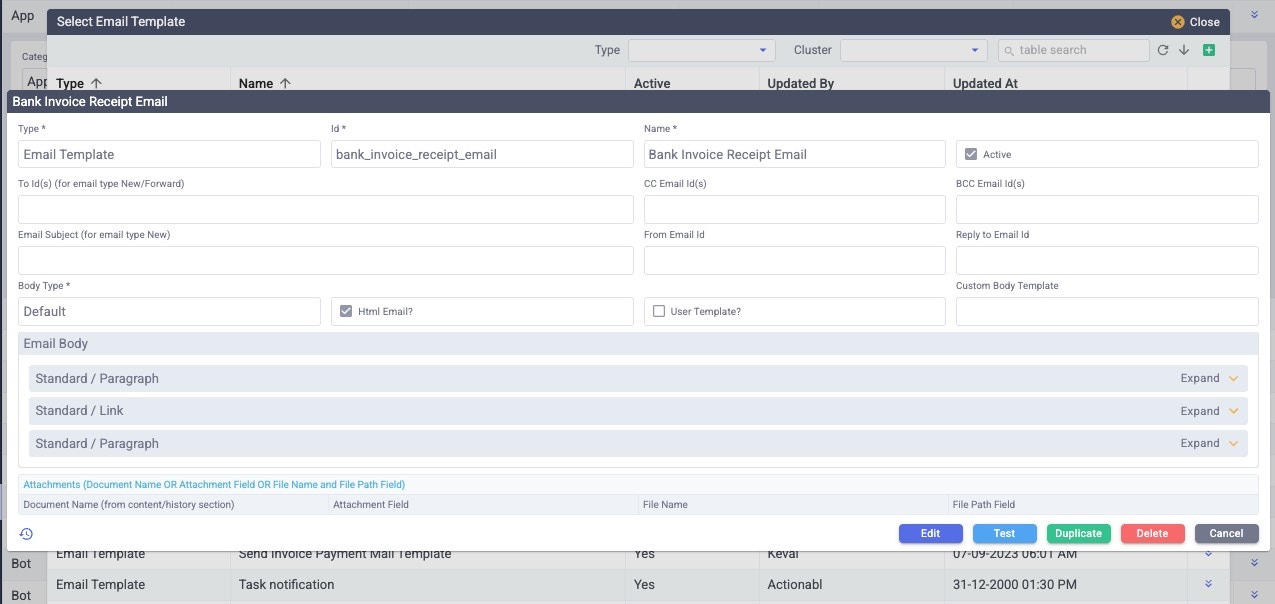Image resolution: width=1275 pixels, height=604 pixels.
Task: Open row actions chevron on Task notification row
Action: click(1207, 584)
